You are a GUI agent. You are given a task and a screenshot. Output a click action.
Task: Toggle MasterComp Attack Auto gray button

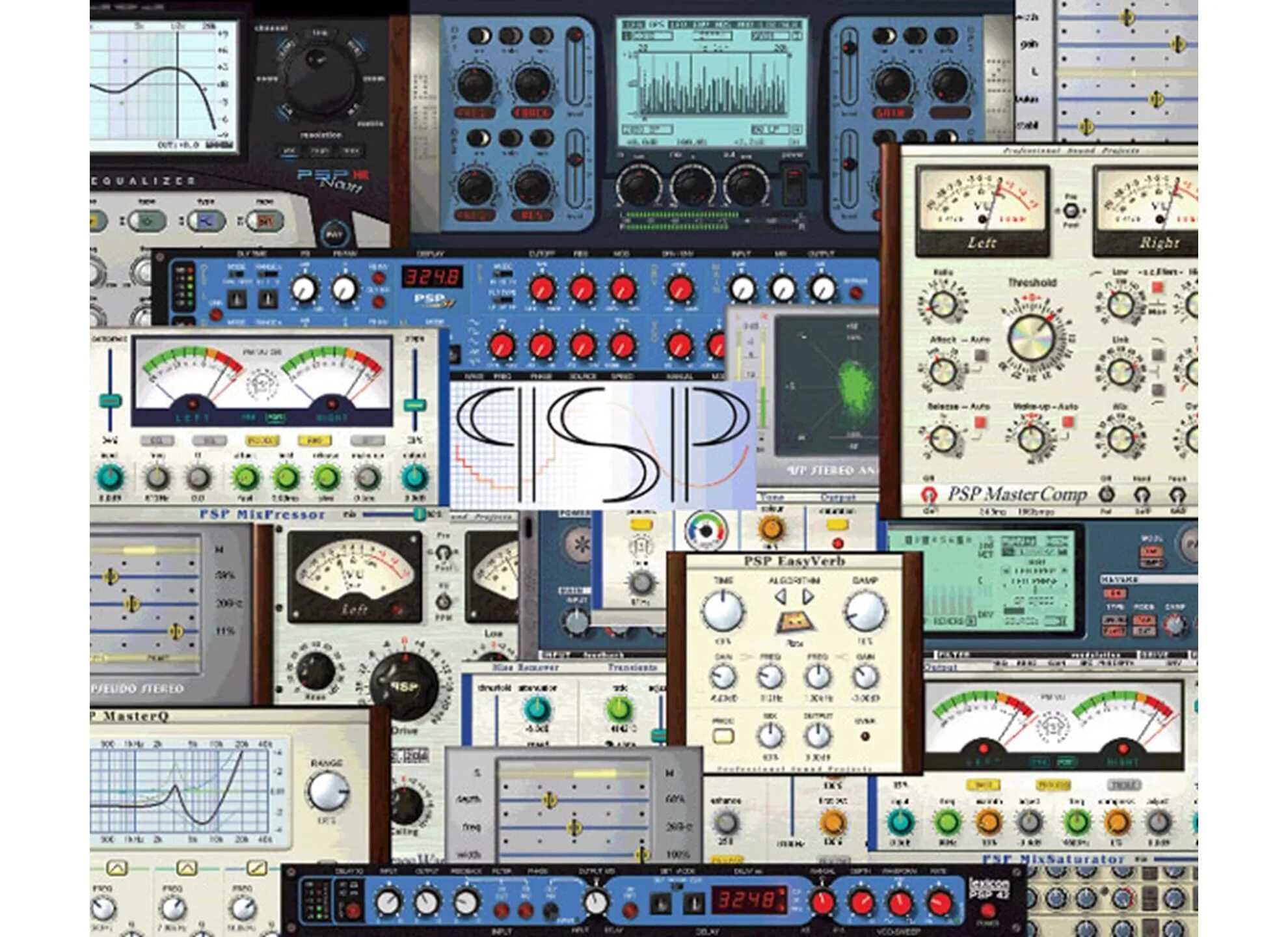tap(980, 355)
